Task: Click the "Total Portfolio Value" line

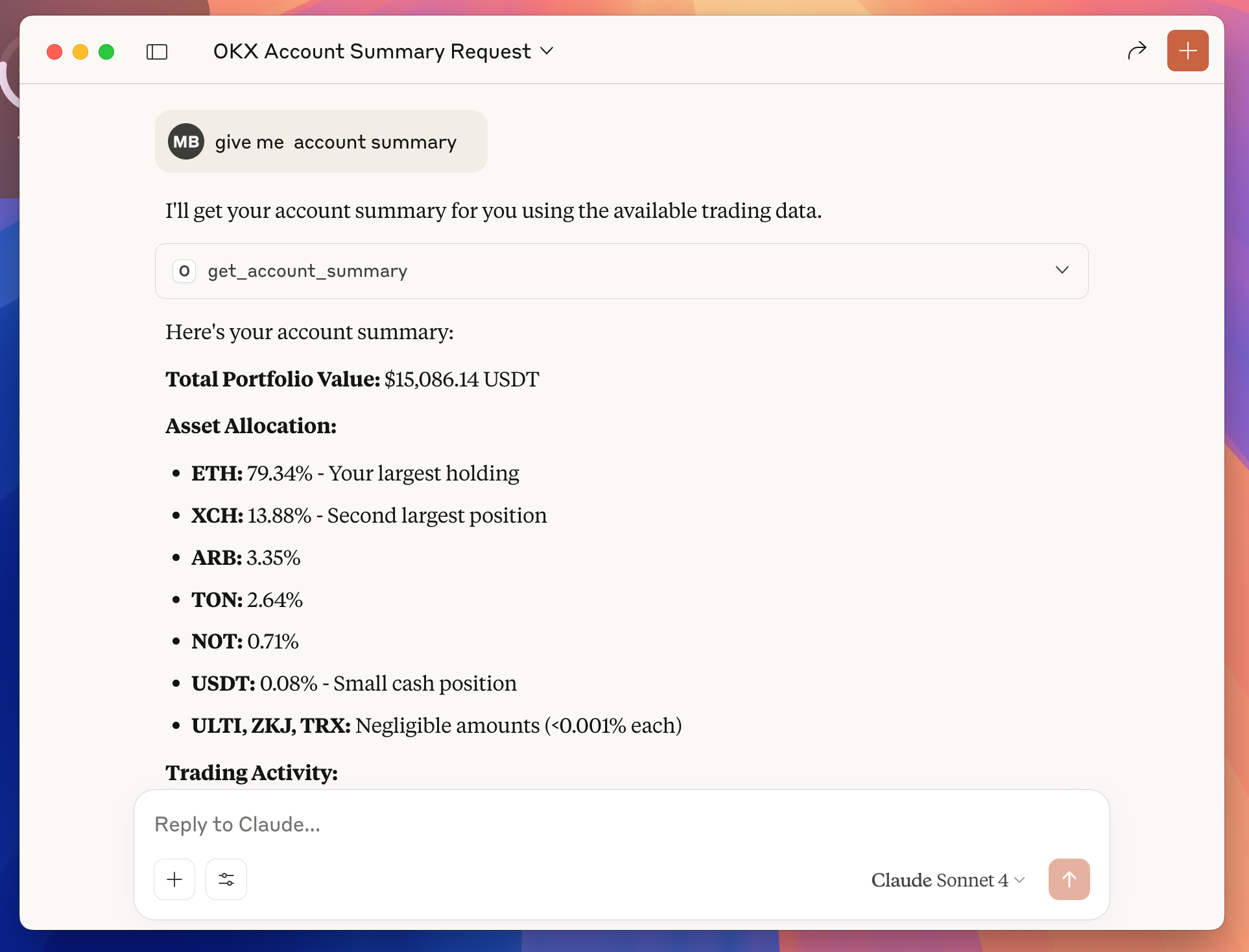Action: 352,379
